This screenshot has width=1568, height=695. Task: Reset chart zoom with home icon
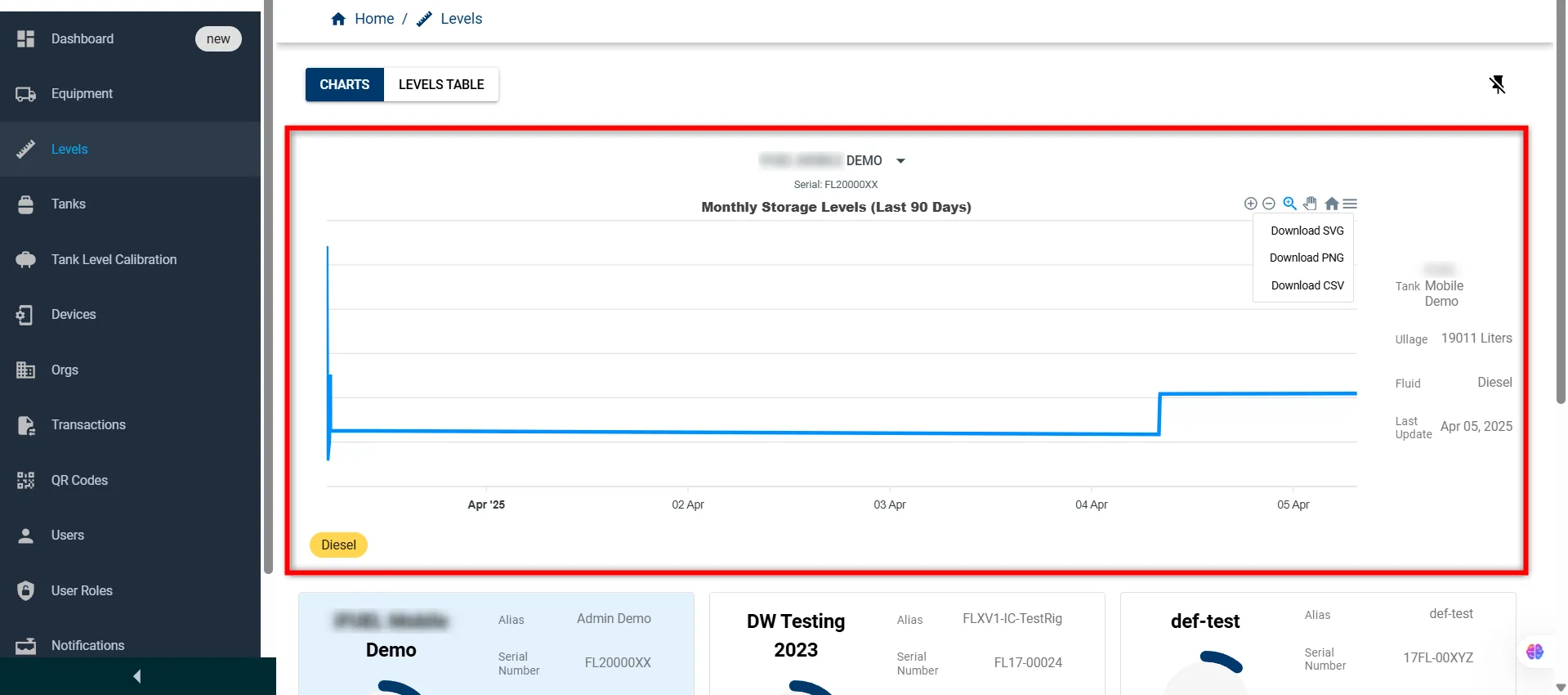(x=1332, y=204)
